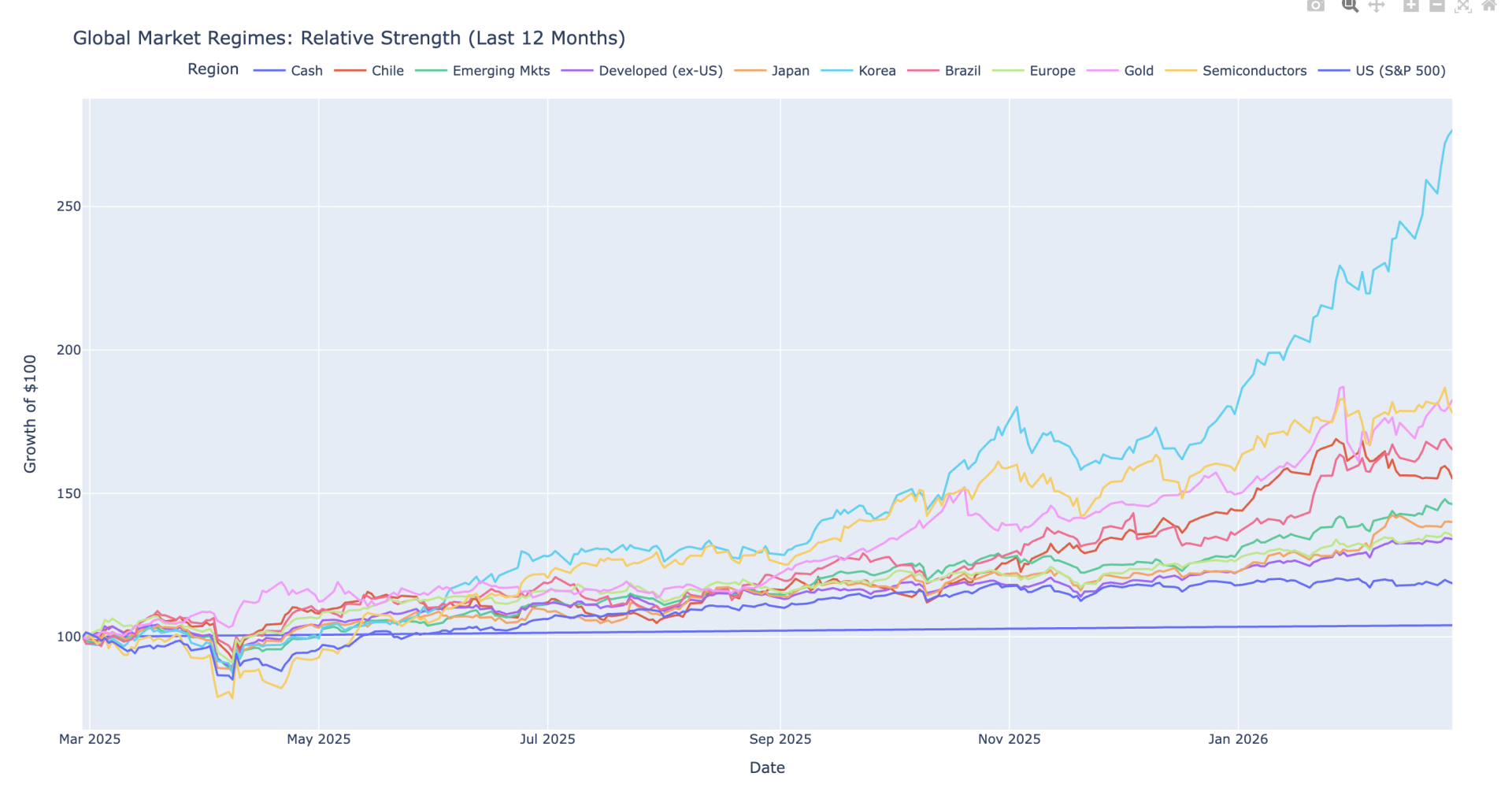
Task: Download plot as PNG camera icon
Action: click(x=1315, y=6)
